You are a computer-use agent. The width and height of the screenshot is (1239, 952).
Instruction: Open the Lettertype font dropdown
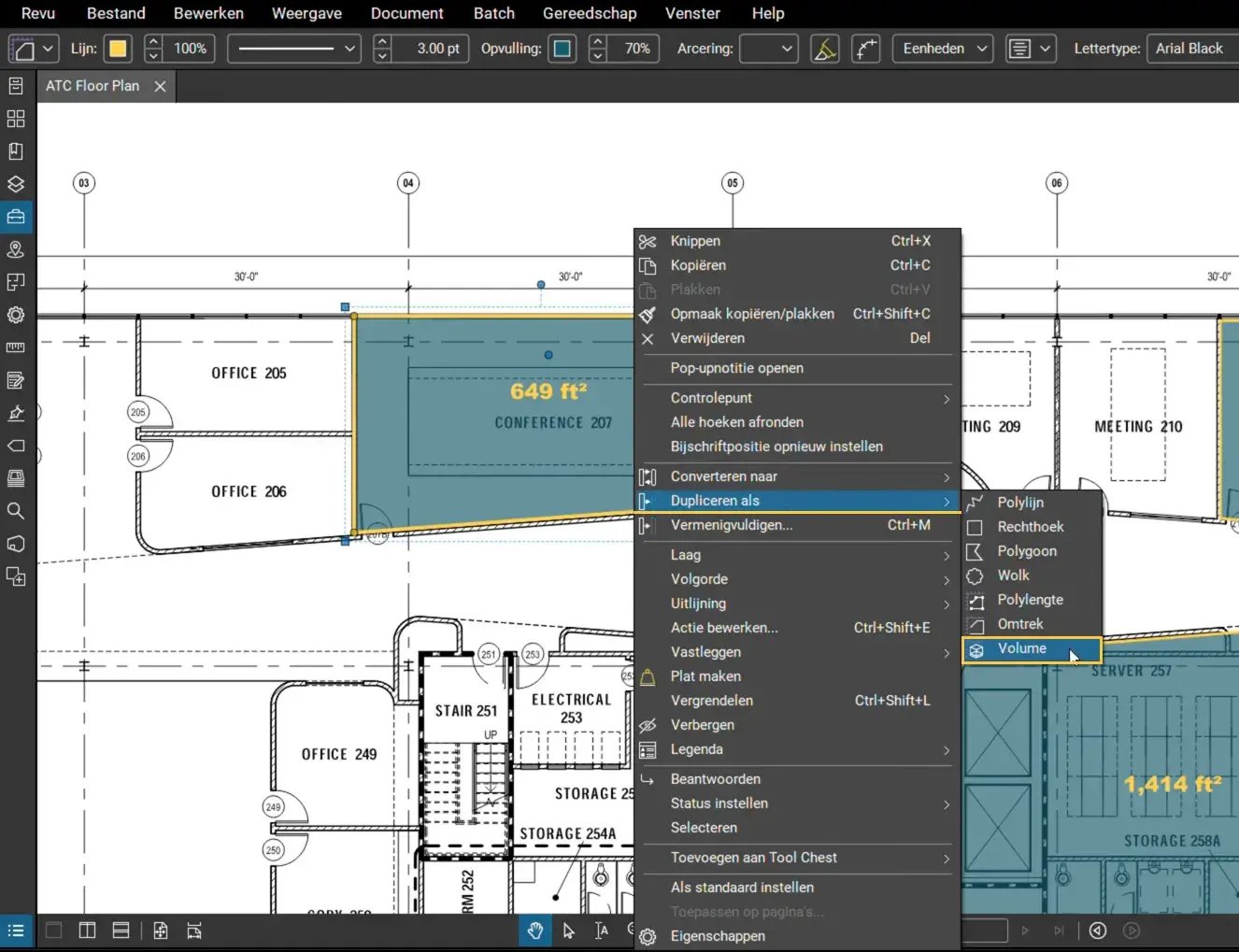(1192, 49)
